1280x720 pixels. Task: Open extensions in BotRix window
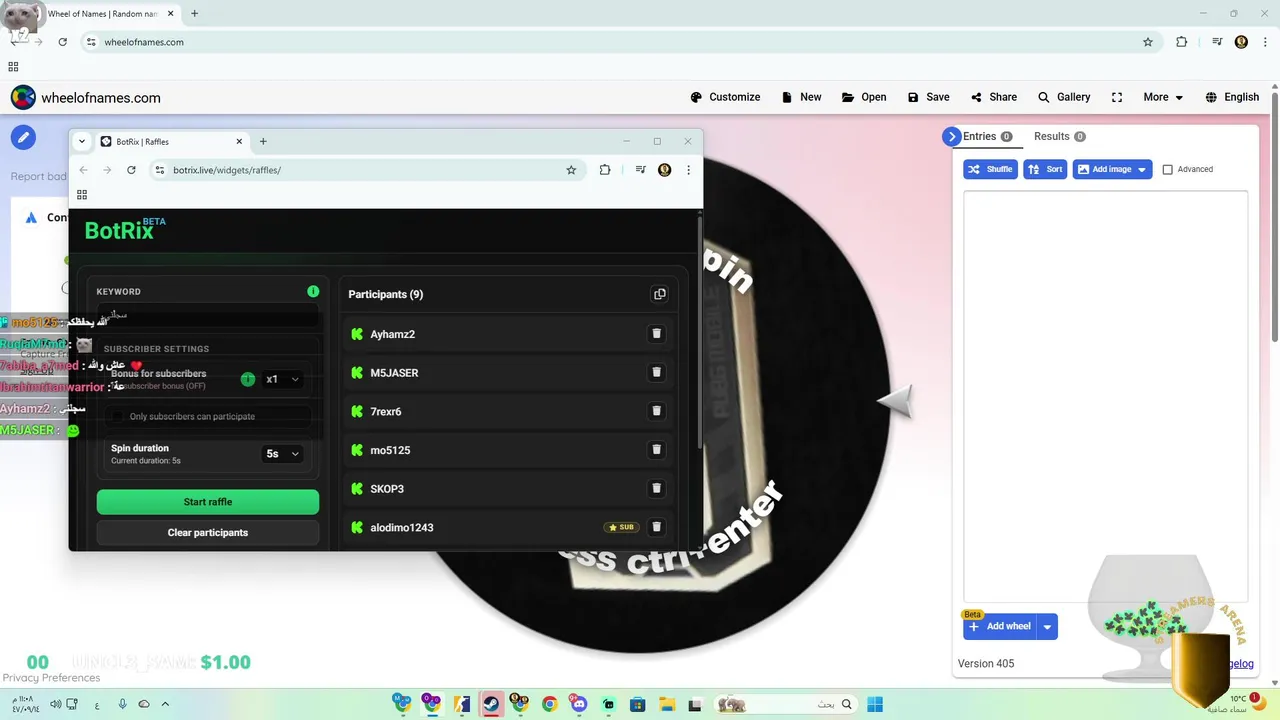click(x=605, y=170)
